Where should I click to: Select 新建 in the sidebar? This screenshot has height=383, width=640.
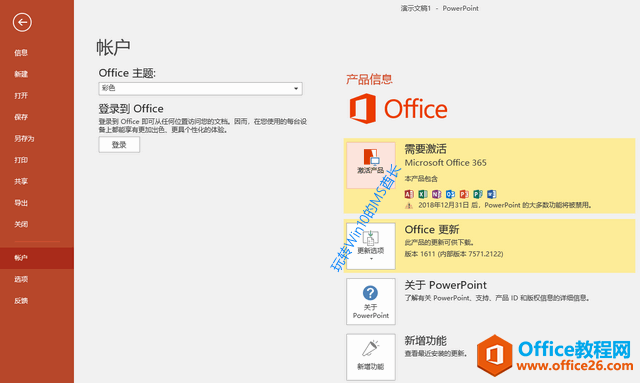click(21, 74)
